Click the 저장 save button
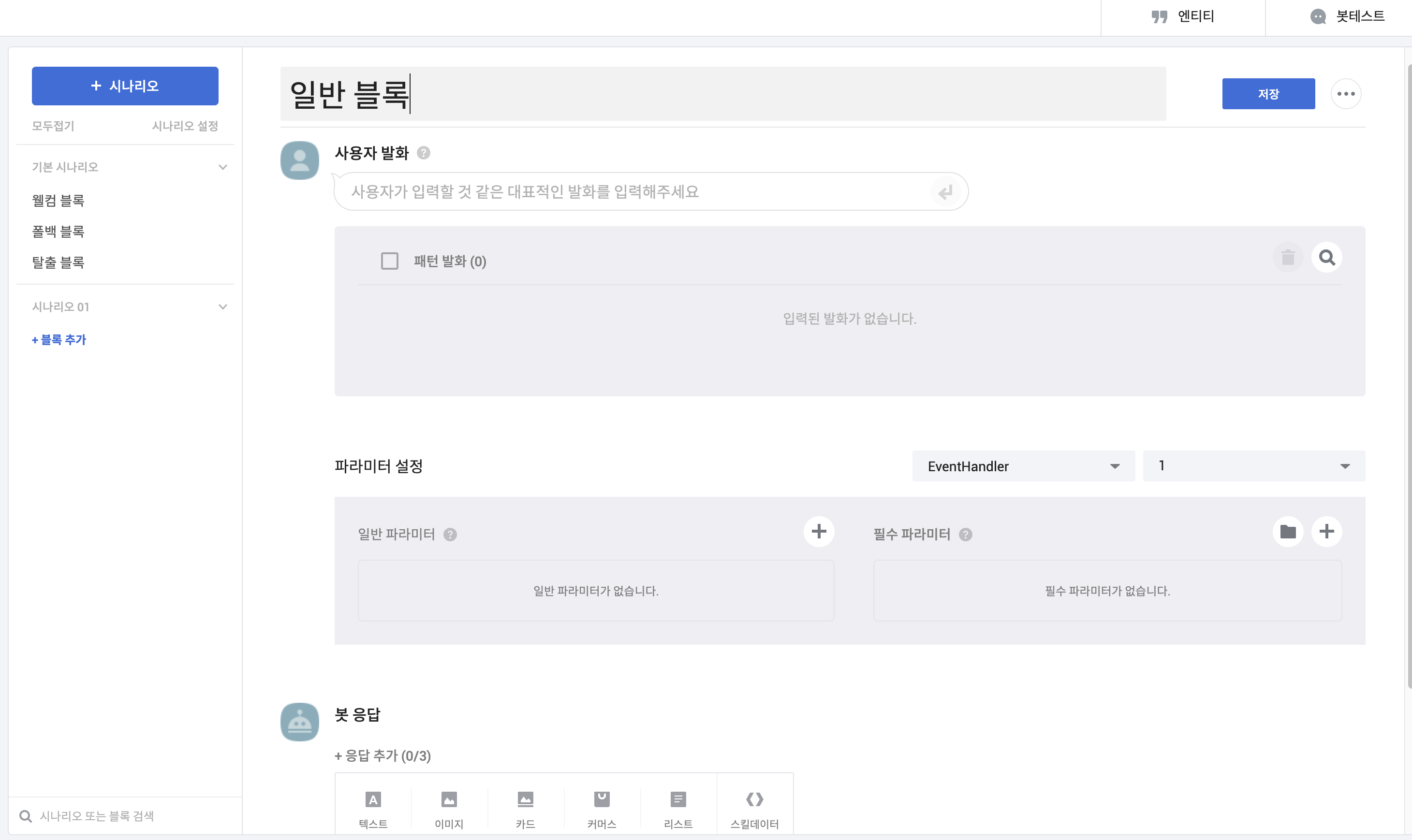 pyautogui.click(x=1268, y=94)
